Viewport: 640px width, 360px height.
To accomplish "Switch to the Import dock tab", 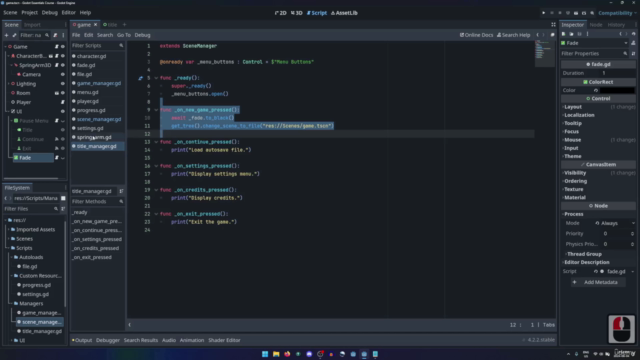I will tap(32, 25).
